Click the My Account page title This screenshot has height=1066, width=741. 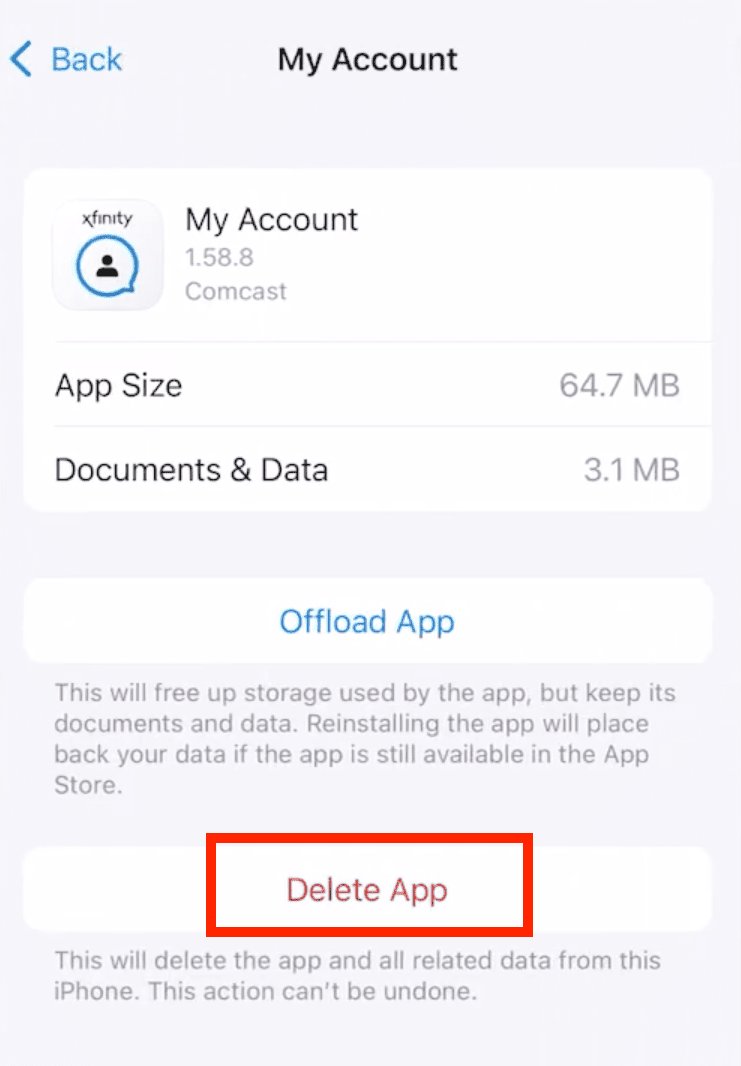click(368, 60)
